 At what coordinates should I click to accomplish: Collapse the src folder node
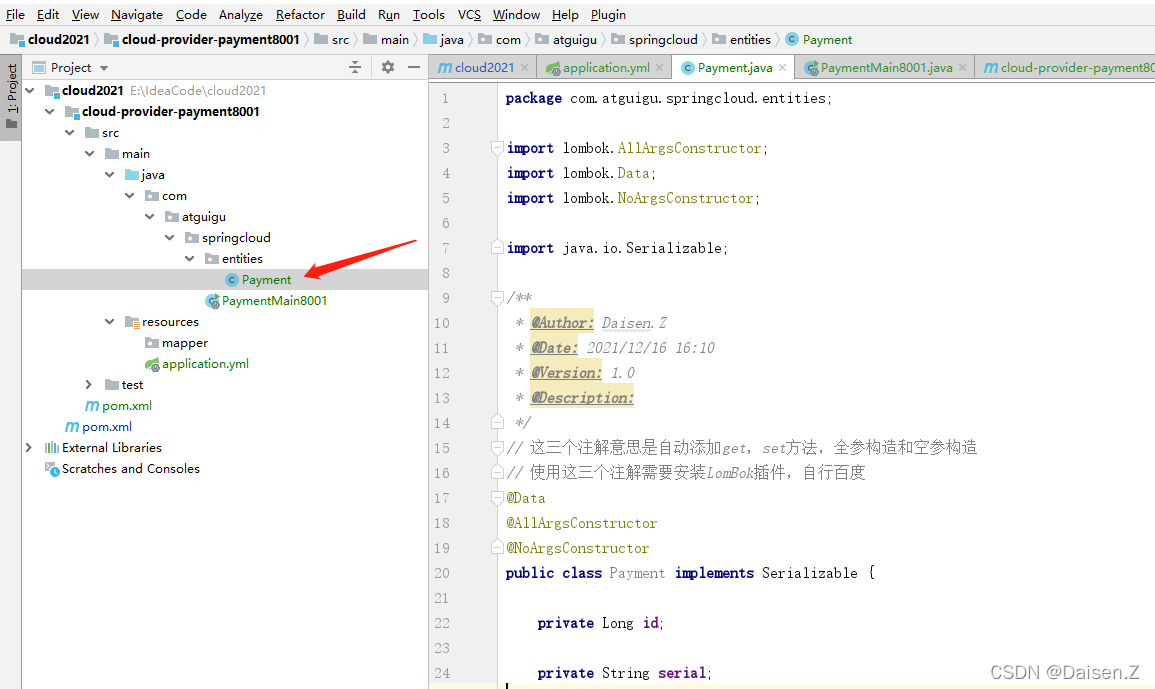coord(70,133)
